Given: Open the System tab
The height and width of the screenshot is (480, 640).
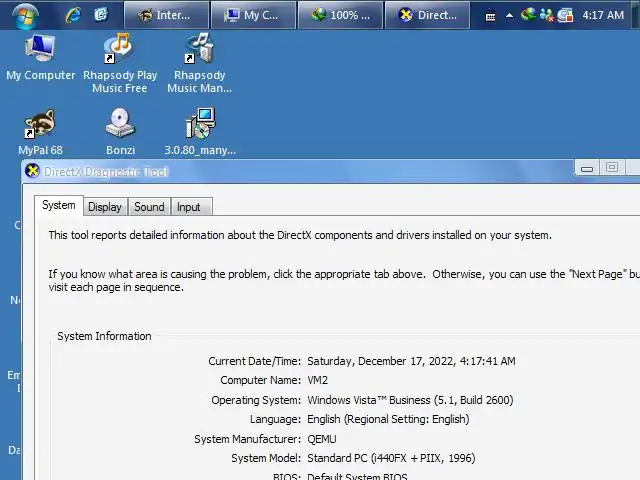Looking at the screenshot, I should [x=59, y=205].
